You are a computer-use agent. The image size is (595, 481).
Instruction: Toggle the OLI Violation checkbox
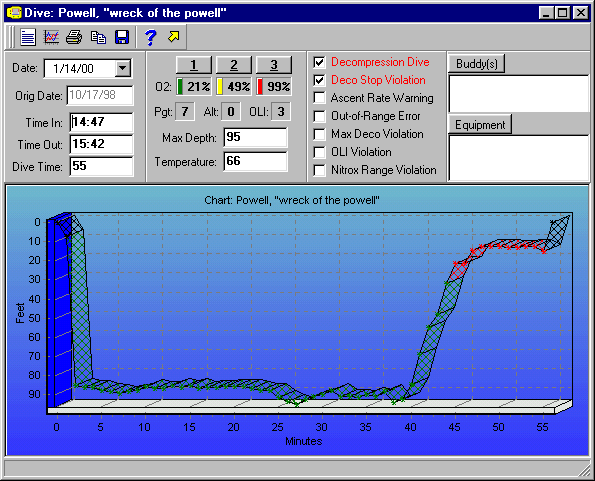320,152
